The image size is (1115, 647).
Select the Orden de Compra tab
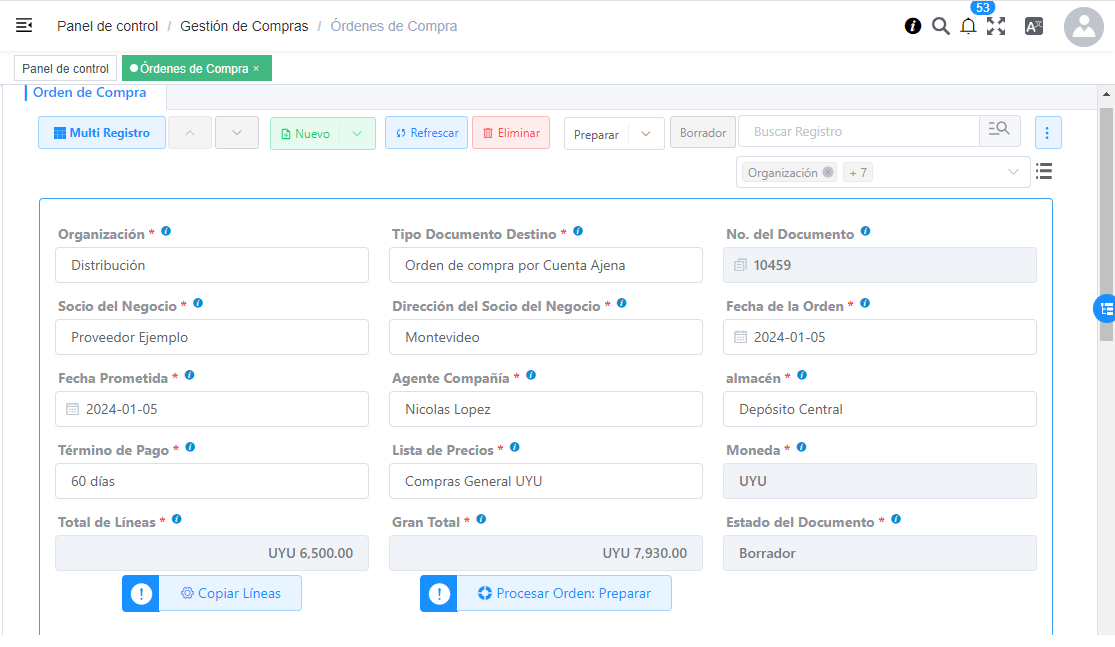(89, 93)
